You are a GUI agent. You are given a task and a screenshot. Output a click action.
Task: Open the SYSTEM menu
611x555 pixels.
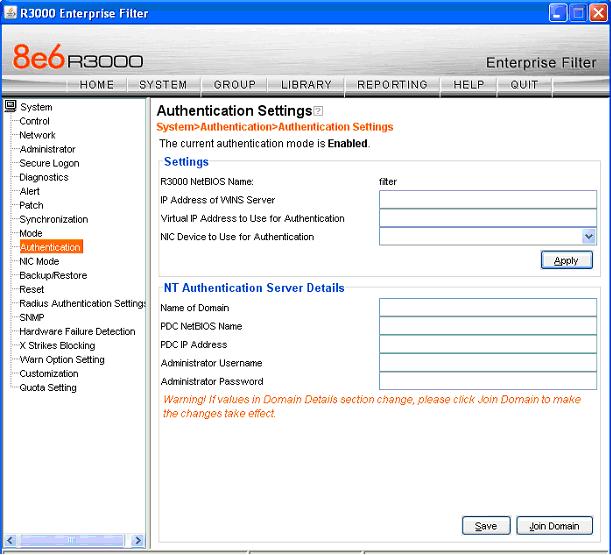[164, 85]
